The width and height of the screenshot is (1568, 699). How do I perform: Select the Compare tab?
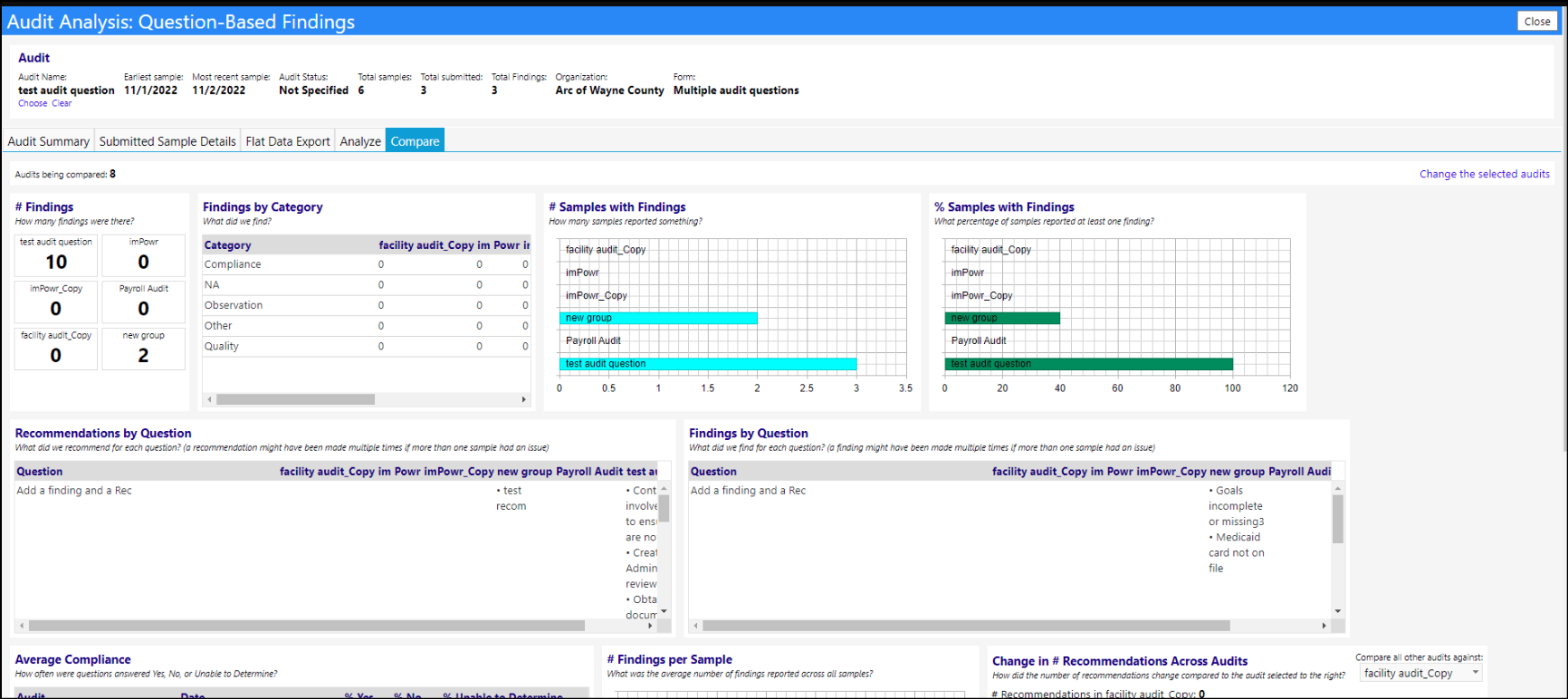[x=415, y=141]
